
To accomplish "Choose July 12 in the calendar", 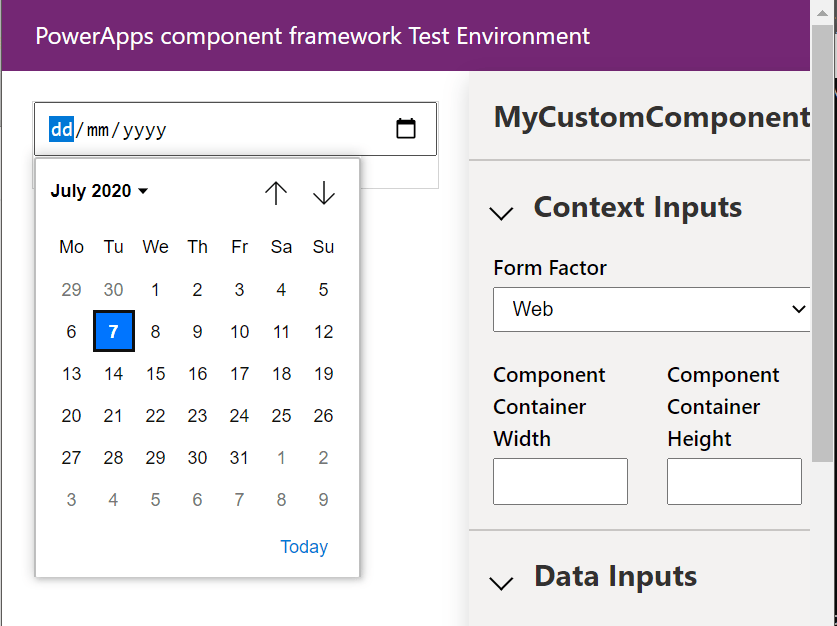I will [323, 331].
